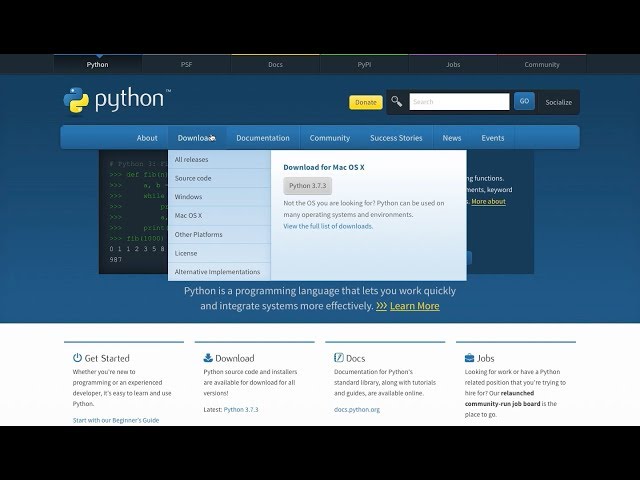The image size is (640, 480).
Task: Click the Jobs section heading
Action: [x=486, y=358]
